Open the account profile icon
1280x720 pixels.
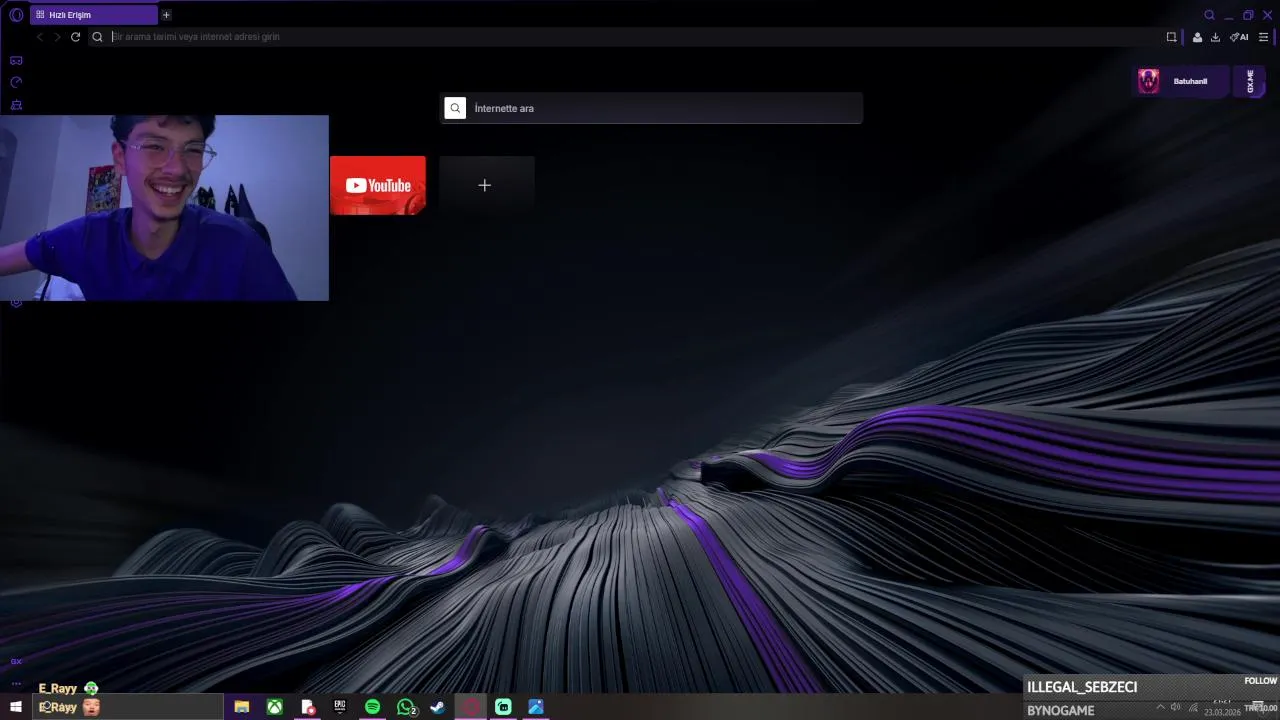[x=1197, y=37]
